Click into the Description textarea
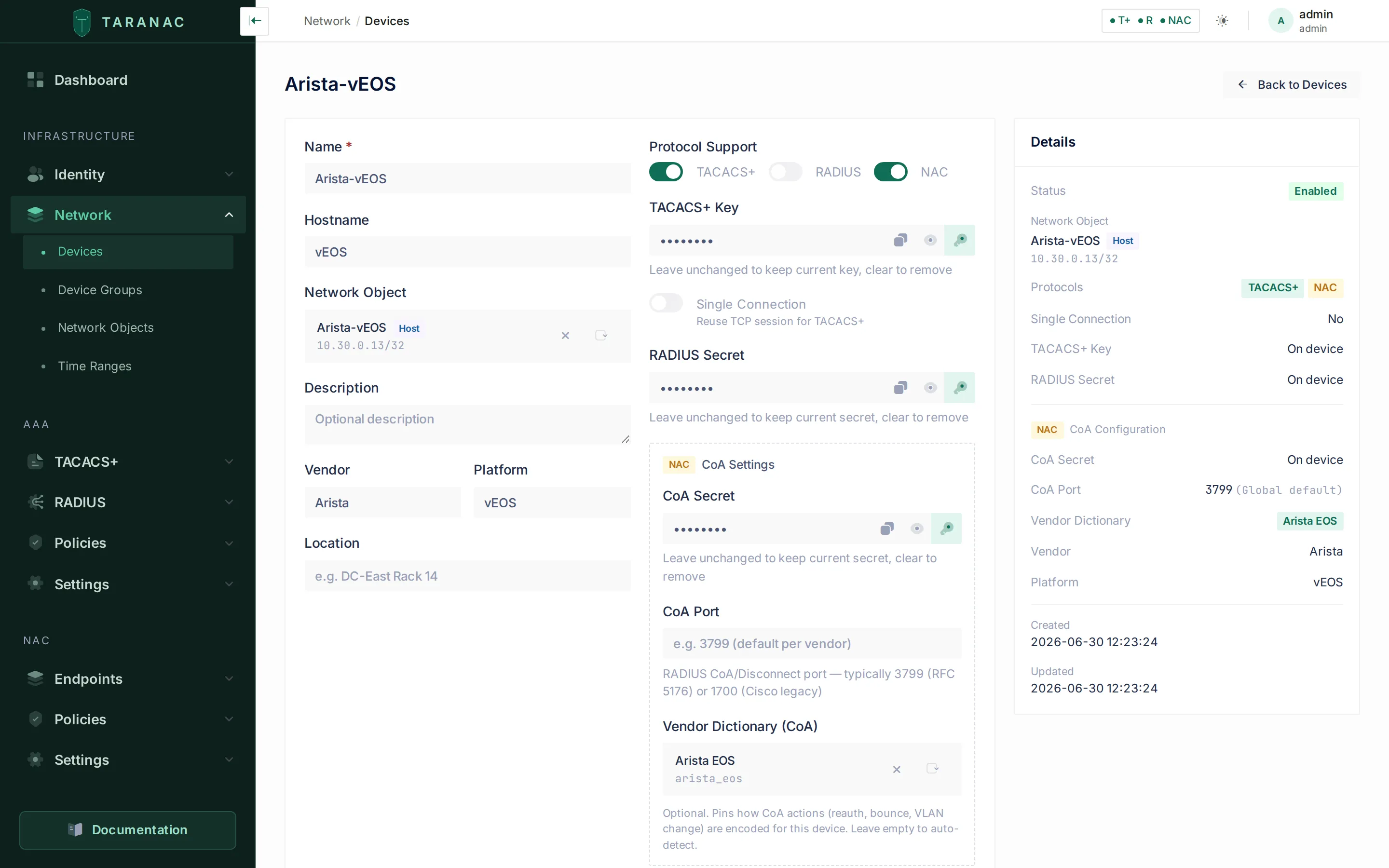The height and width of the screenshot is (868, 1389). (x=467, y=424)
